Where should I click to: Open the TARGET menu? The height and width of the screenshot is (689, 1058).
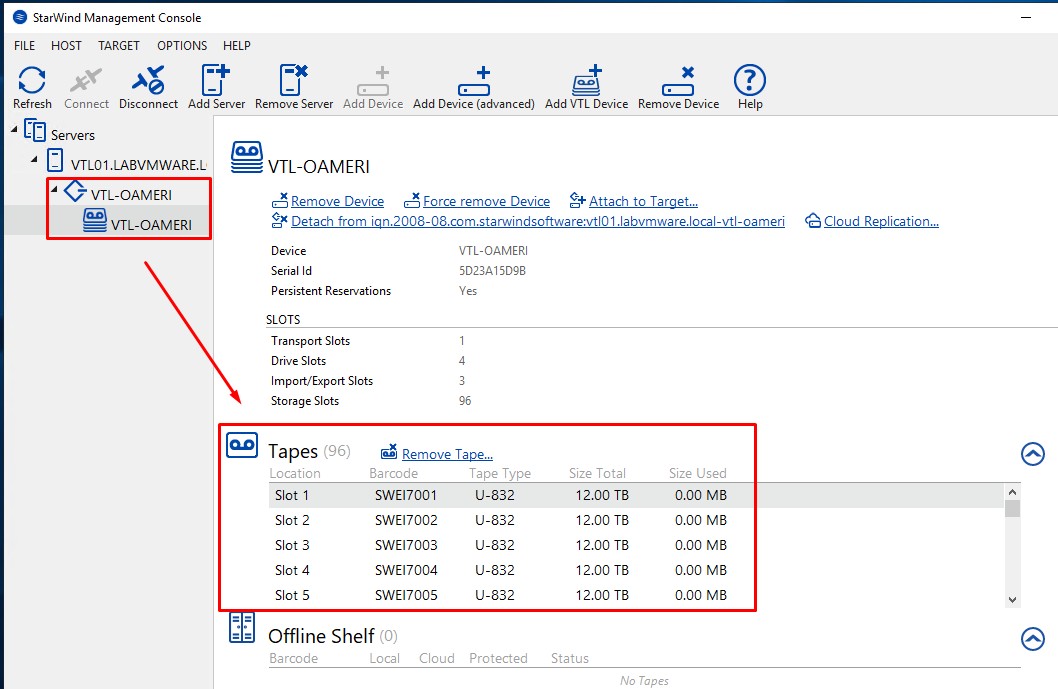[x=119, y=45]
